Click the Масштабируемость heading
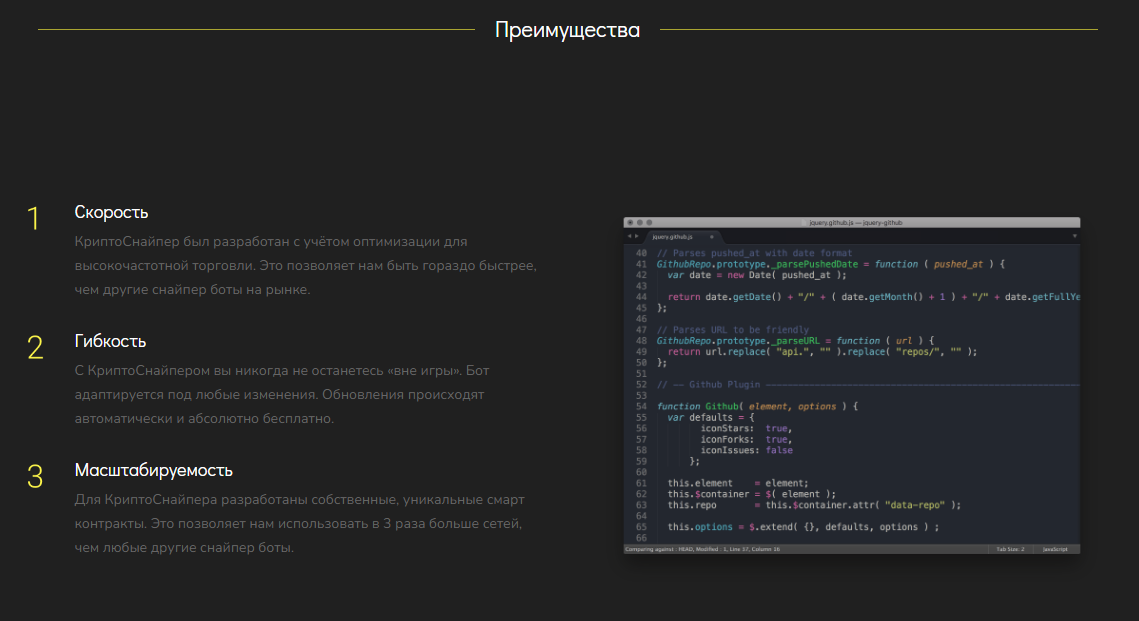 [153, 470]
